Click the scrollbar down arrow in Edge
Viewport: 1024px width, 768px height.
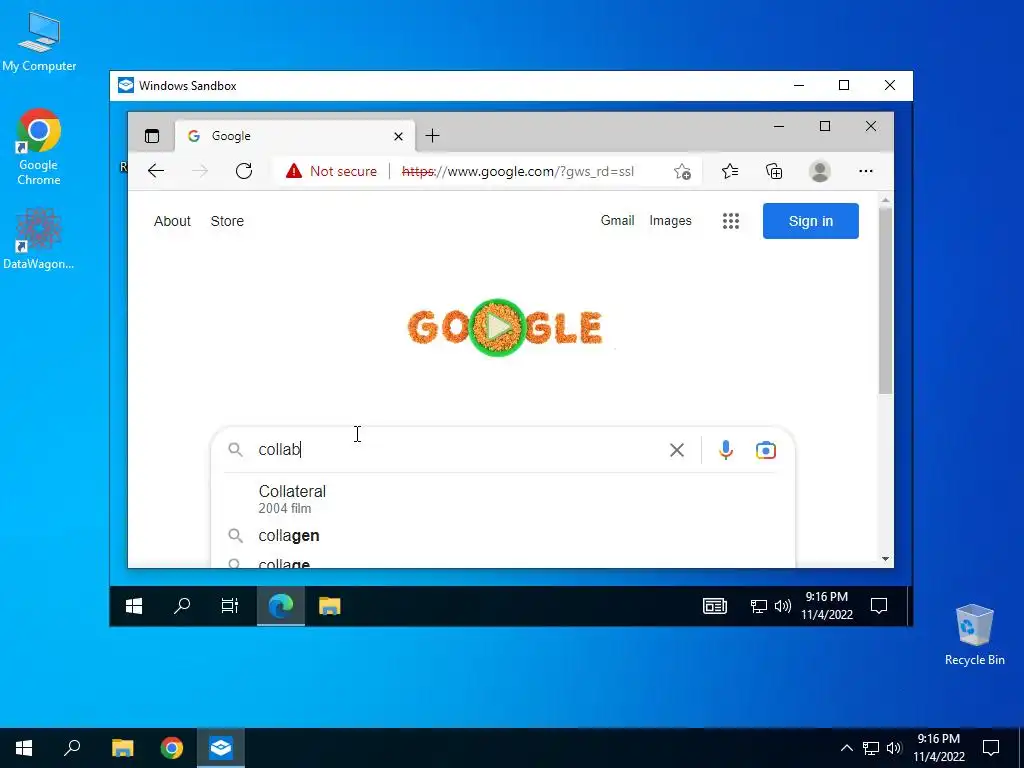point(886,559)
